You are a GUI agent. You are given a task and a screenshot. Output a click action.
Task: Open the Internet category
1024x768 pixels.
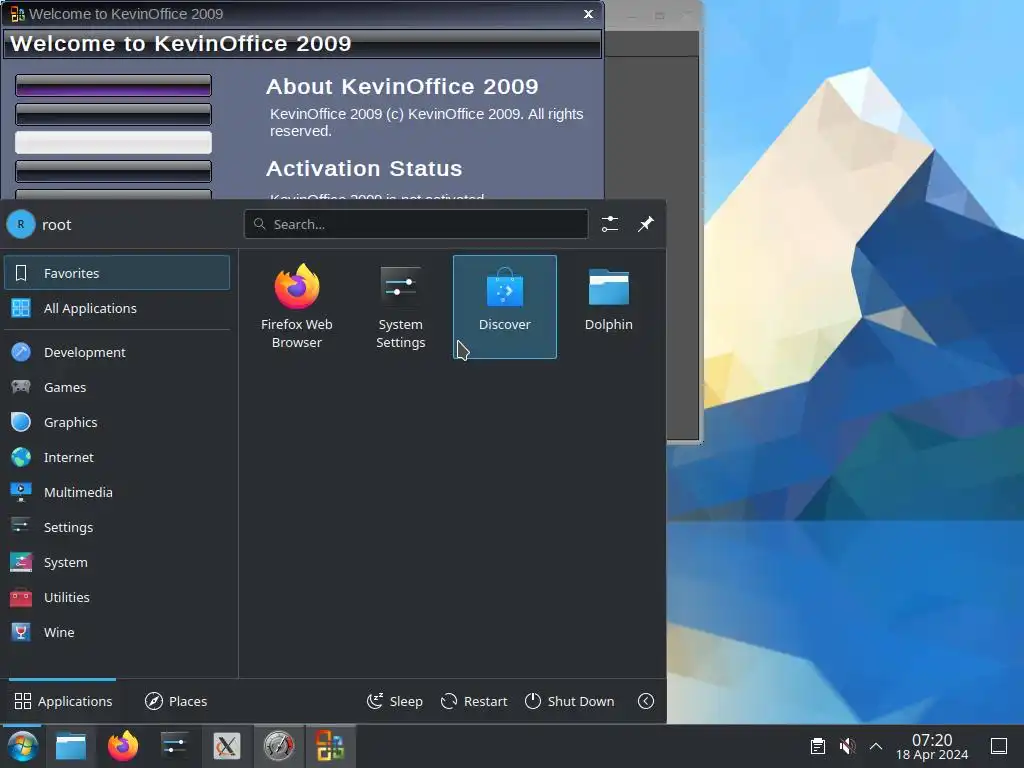point(117,457)
